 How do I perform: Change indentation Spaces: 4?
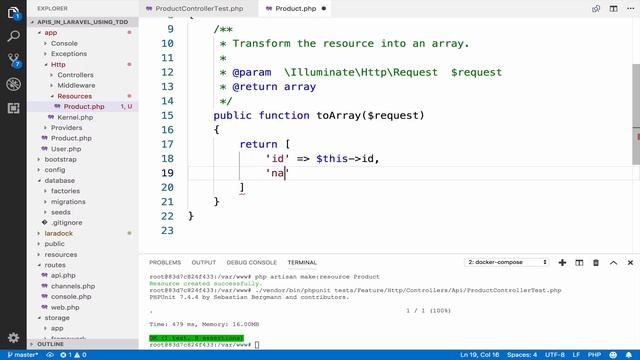[522, 355]
